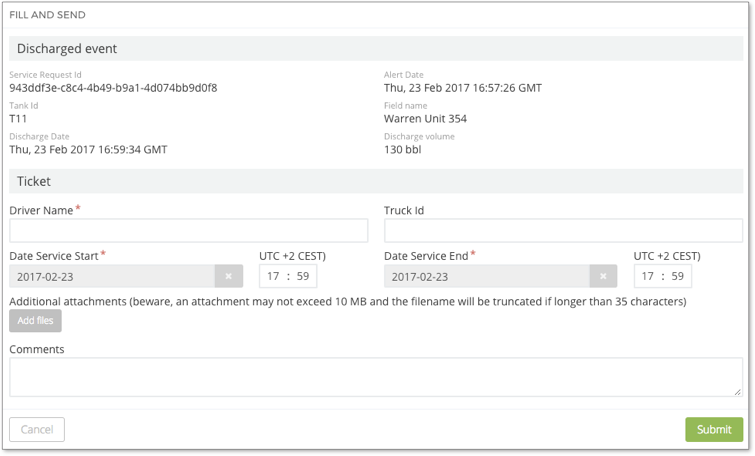Click the Service Request Id value
The image size is (755, 456).
point(113,88)
